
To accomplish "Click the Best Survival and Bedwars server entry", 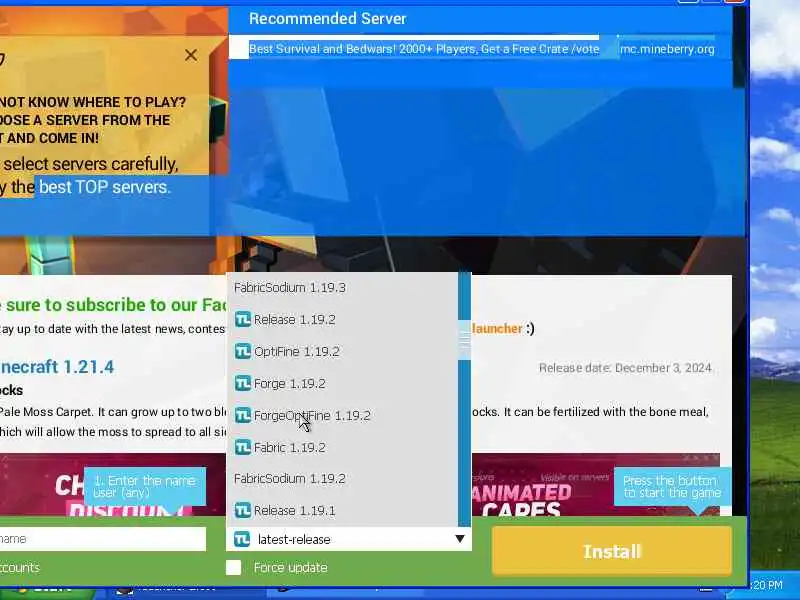I will (x=424, y=49).
